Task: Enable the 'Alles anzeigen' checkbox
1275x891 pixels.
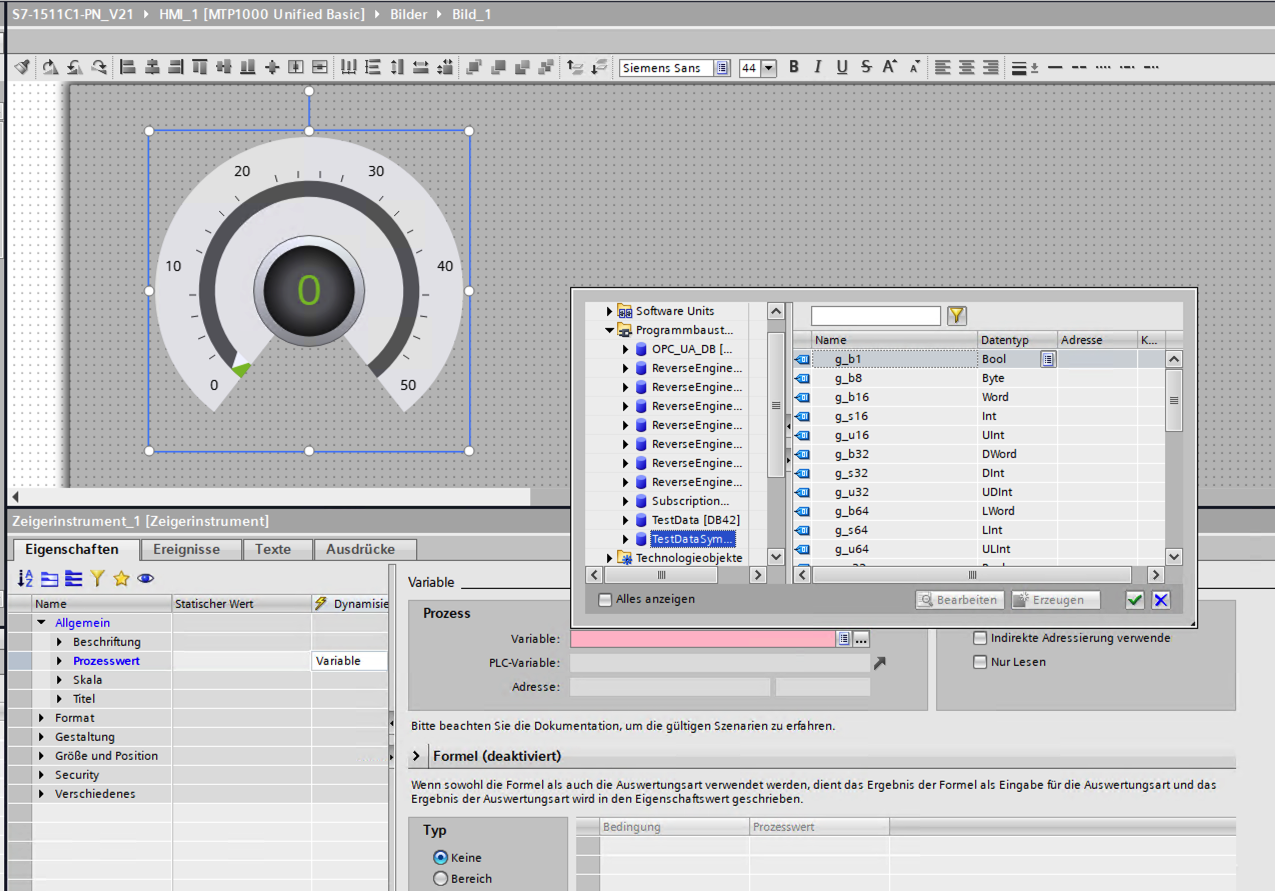Action: (604, 600)
